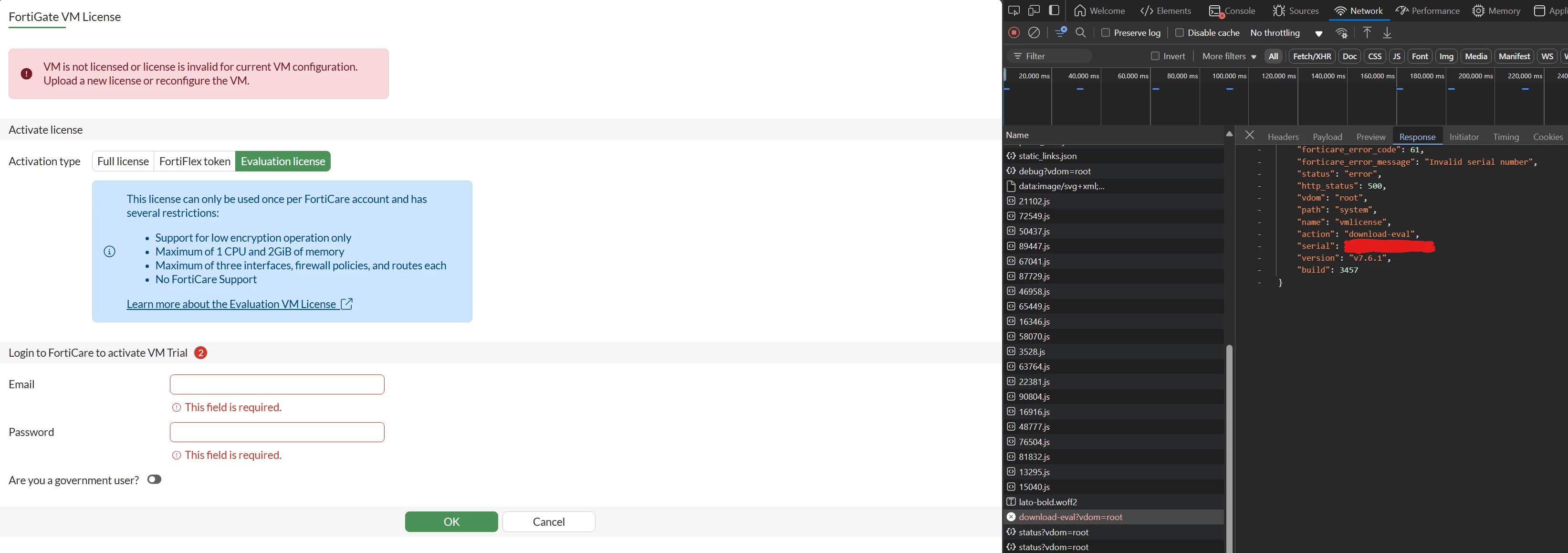Select Full license activation type

(x=123, y=161)
